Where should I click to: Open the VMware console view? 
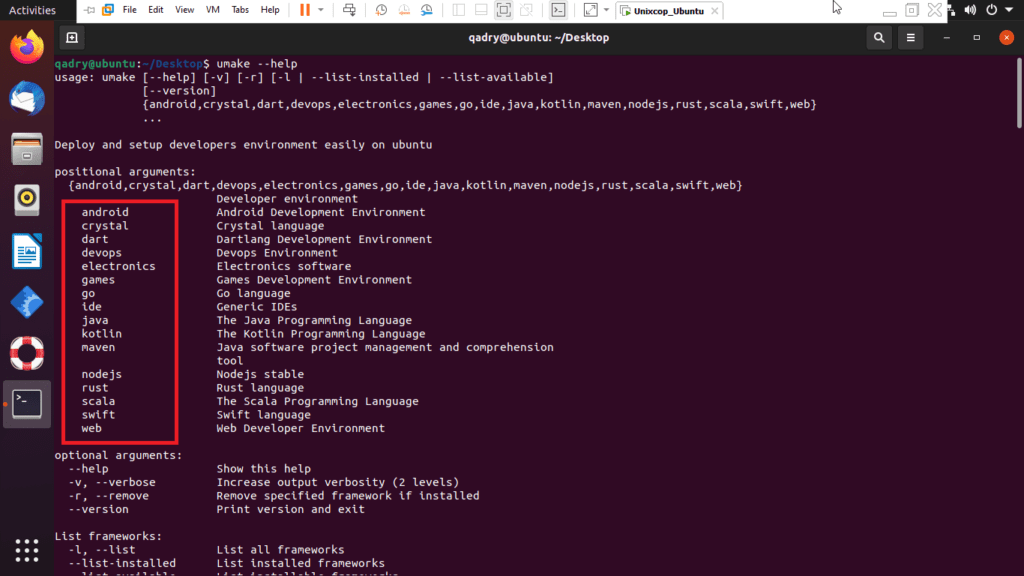(x=558, y=10)
